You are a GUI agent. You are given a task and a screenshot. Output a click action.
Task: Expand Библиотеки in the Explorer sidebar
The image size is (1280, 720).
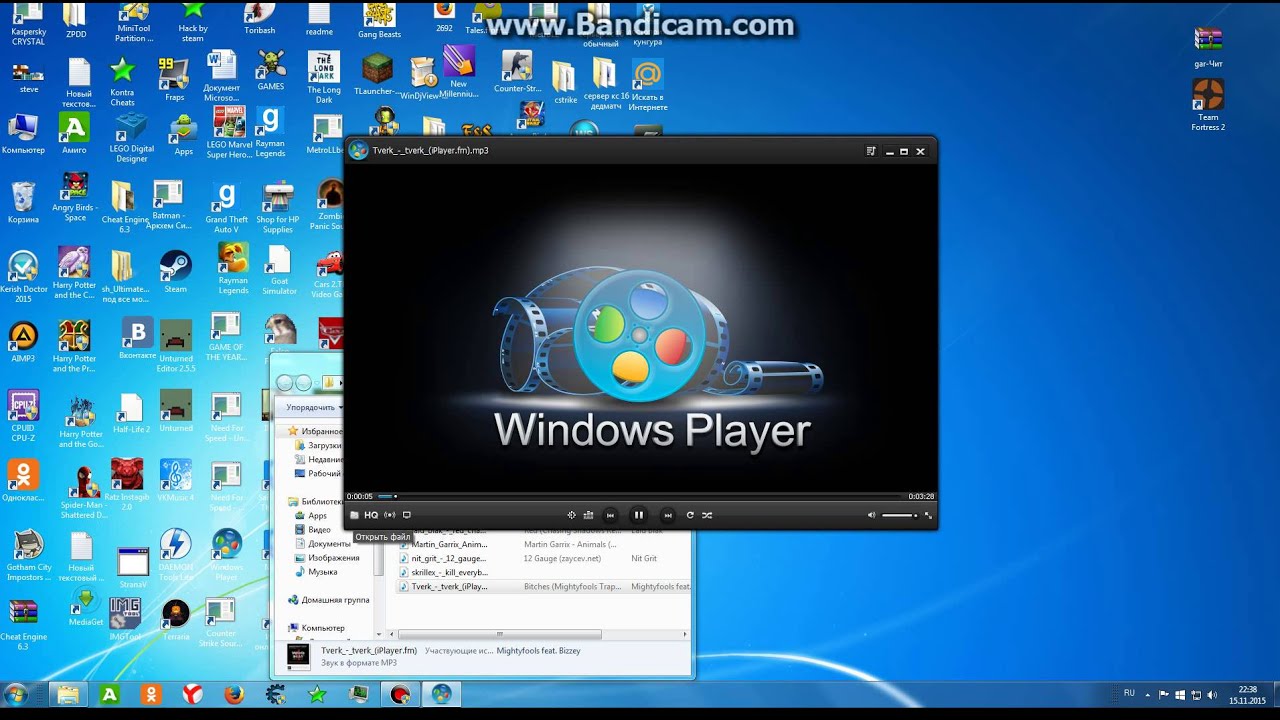(x=313, y=502)
